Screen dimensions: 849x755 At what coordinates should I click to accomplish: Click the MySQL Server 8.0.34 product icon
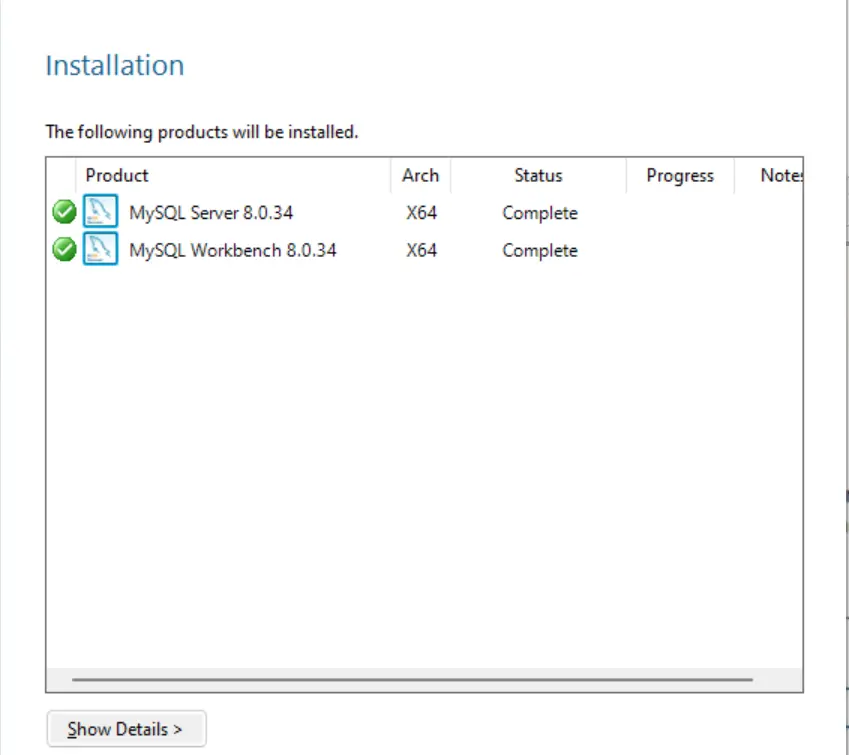pyautogui.click(x=100, y=211)
